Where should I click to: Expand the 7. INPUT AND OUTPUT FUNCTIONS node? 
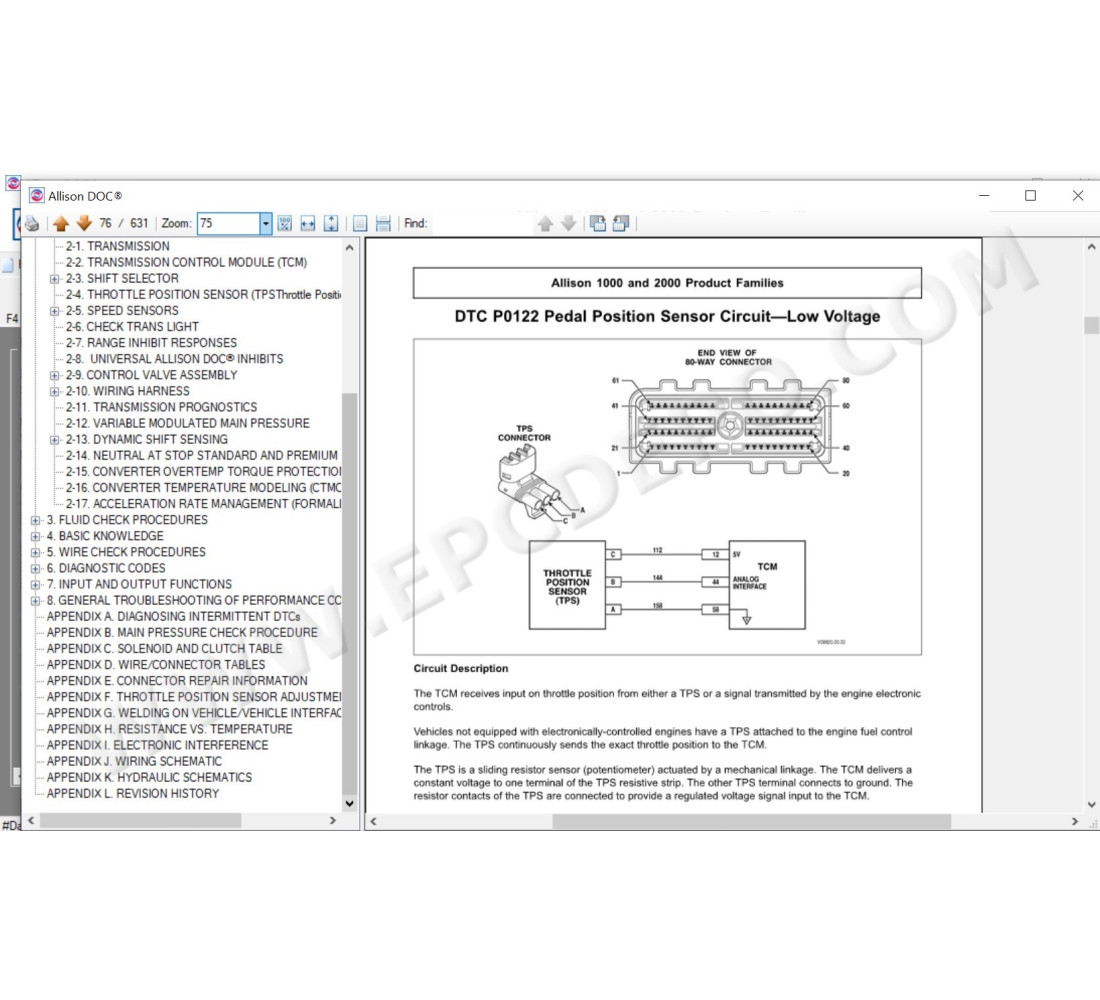(x=36, y=585)
